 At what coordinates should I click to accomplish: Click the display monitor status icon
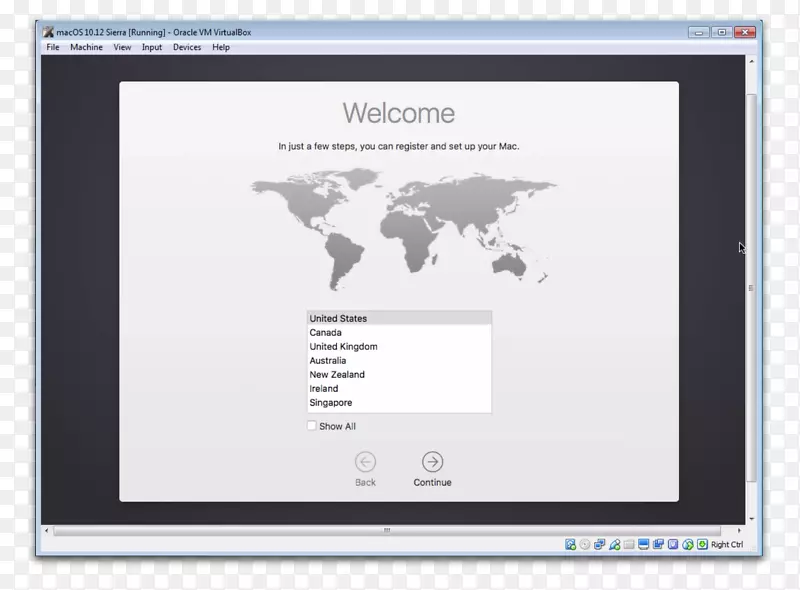point(645,545)
